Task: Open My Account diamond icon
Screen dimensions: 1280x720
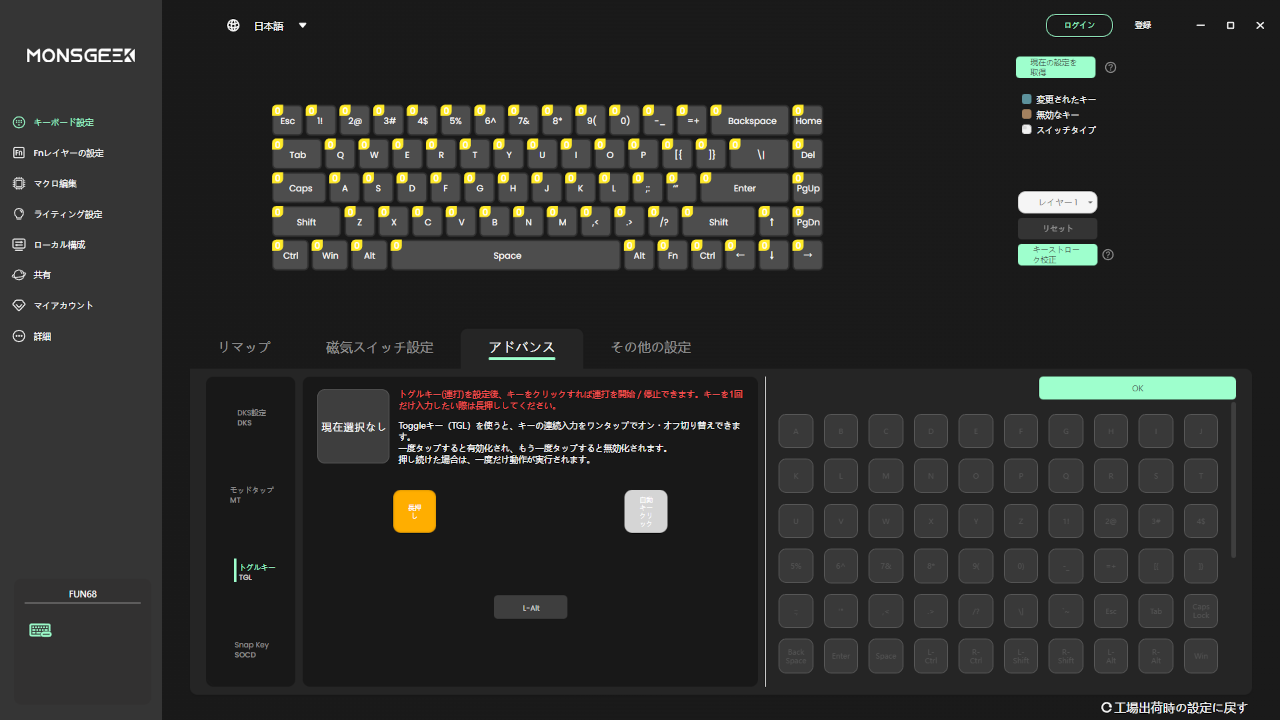Action: coord(18,305)
